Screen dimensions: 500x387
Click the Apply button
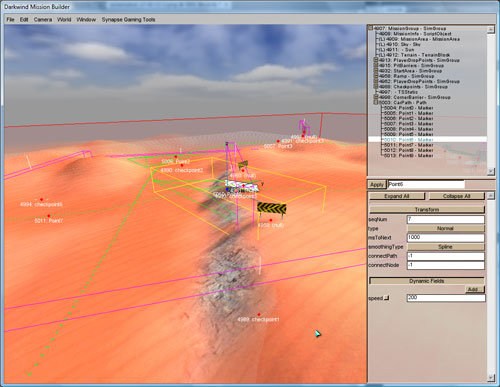pyautogui.click(x=377, y=184)
